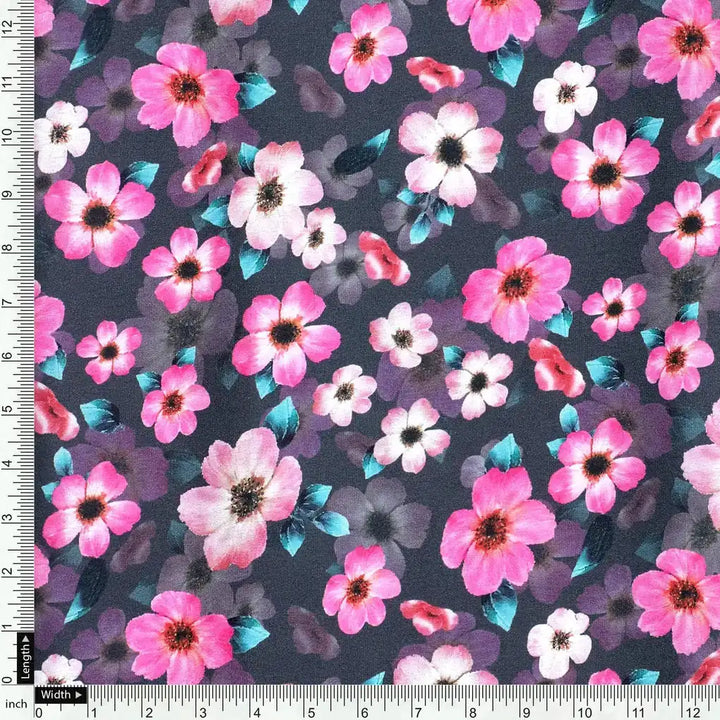Select the 12 mark on the length ruler

pos(9,29)
